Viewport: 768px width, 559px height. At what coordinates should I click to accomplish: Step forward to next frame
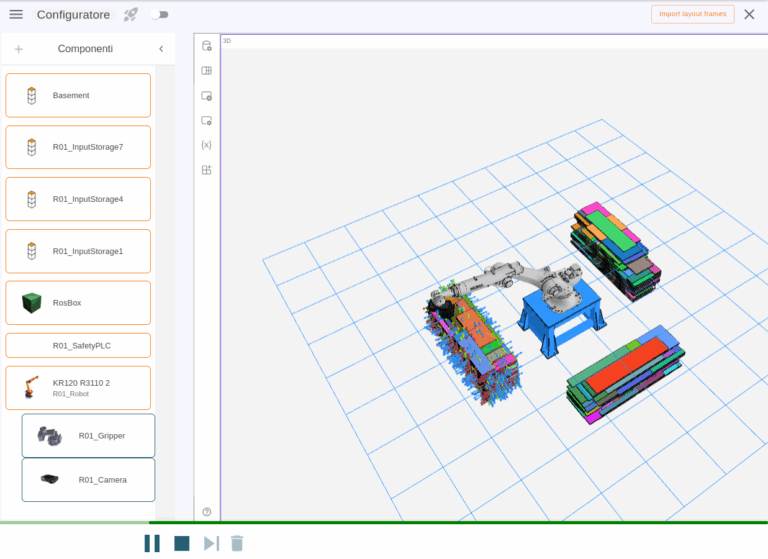tap(211, 543)
